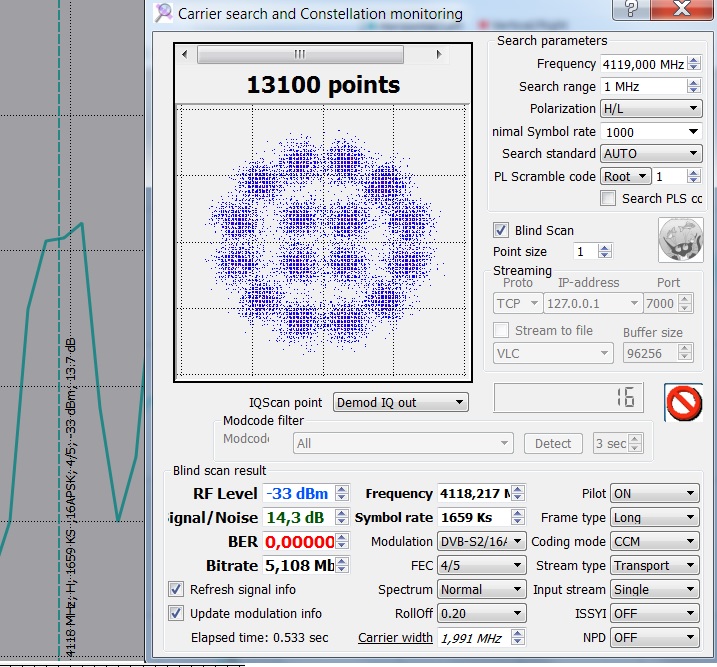Click the RF Level spinner
This screenshot has width=717, height=667.
342,493
